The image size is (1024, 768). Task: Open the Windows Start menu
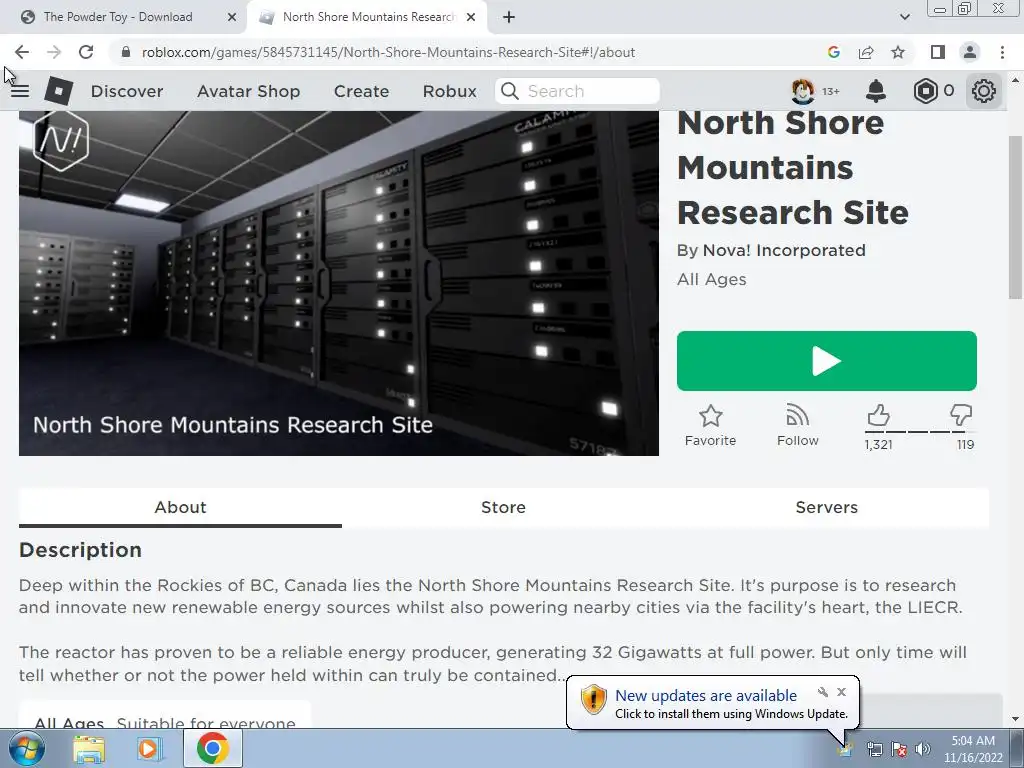[x=27, y=748]
